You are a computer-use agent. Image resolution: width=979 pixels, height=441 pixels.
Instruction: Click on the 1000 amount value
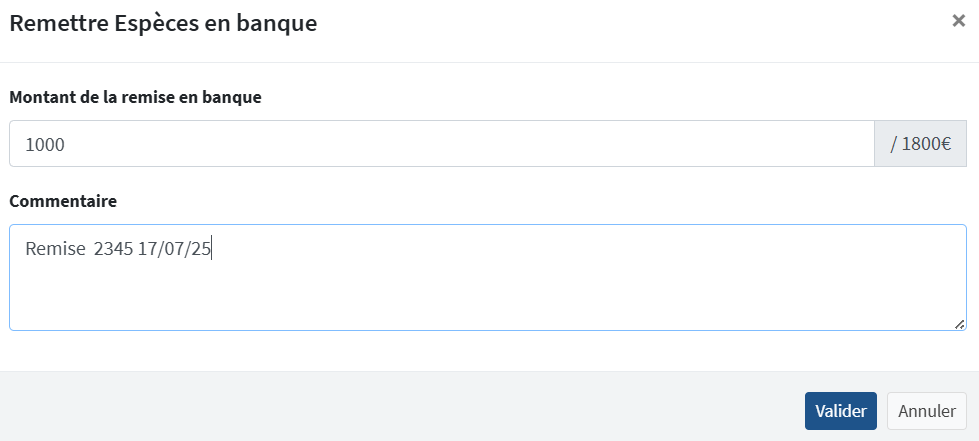[45, 144]
